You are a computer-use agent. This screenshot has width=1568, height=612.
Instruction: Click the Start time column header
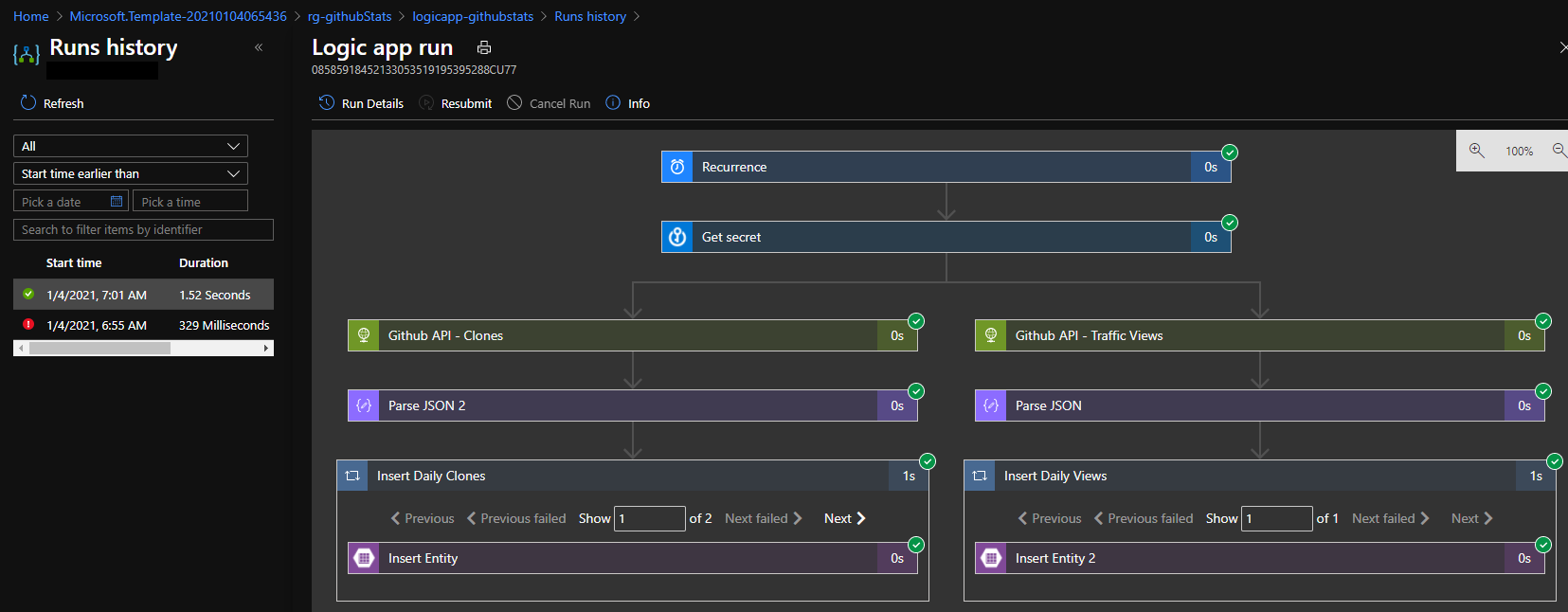pyautogui.click(x=74, y=262)
